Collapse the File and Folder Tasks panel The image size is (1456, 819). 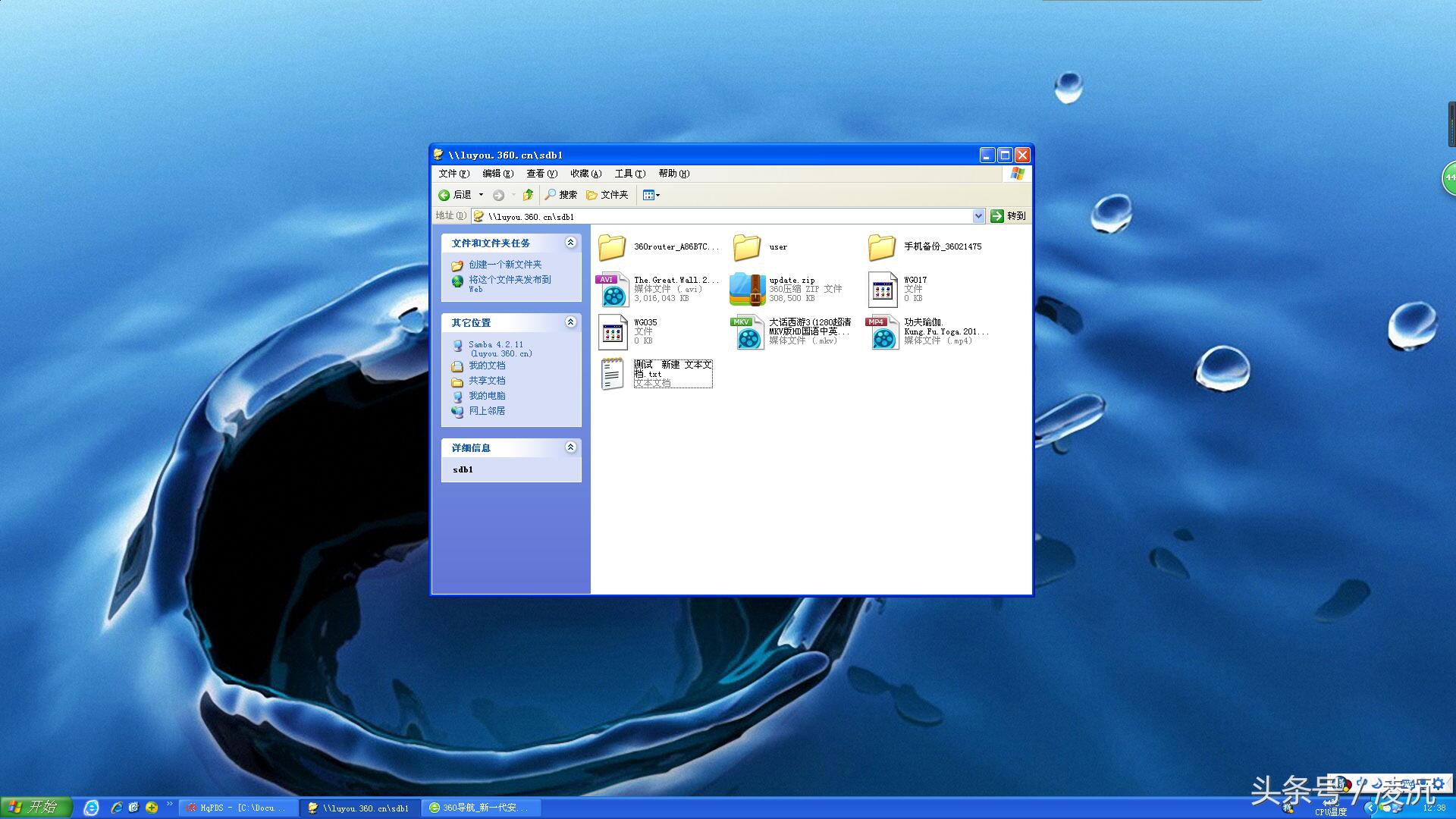570,243
